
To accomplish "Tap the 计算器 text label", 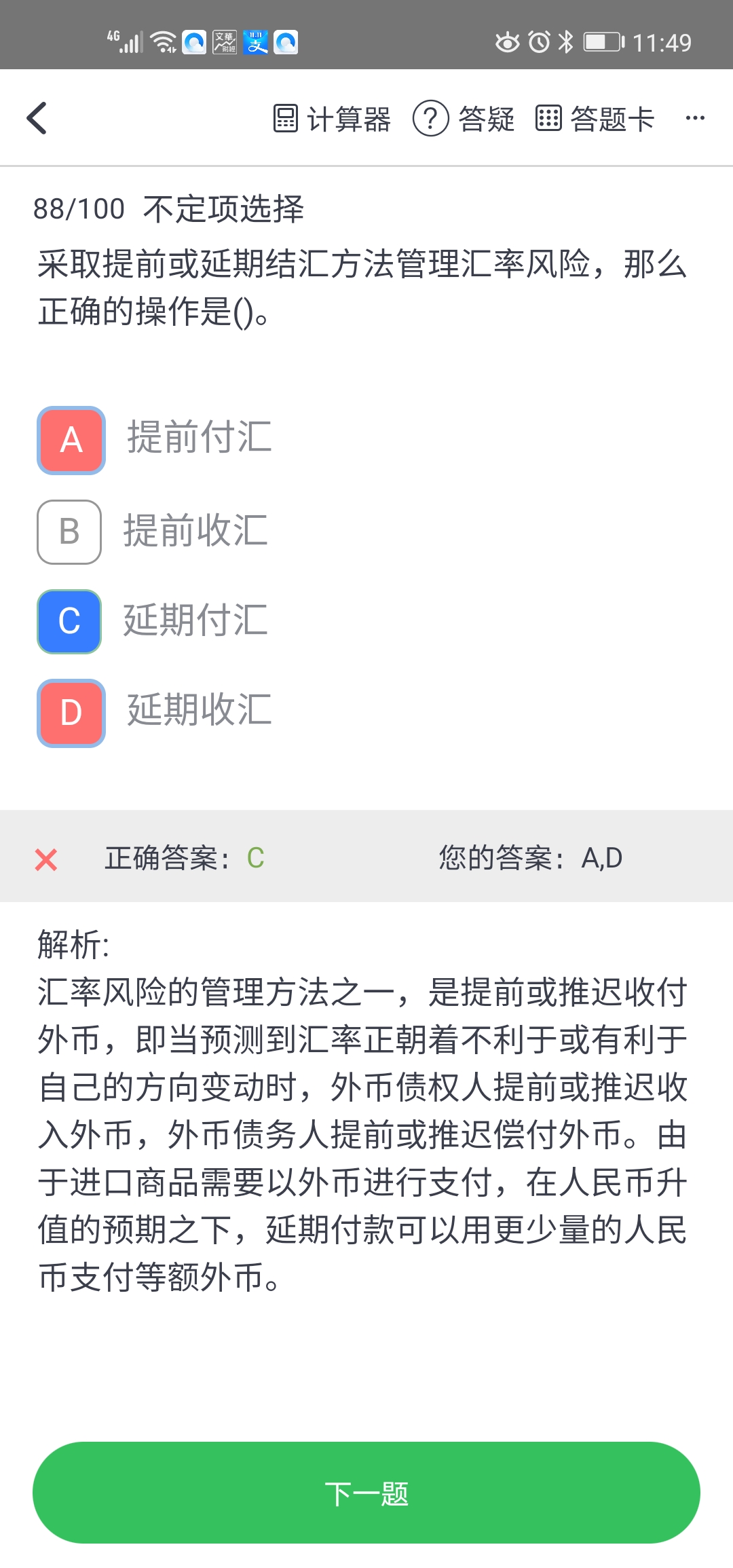I will 349,119.
